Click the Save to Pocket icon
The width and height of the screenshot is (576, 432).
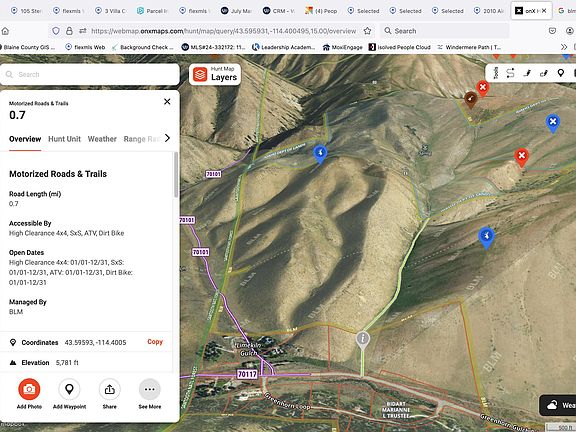click(552, 31)
